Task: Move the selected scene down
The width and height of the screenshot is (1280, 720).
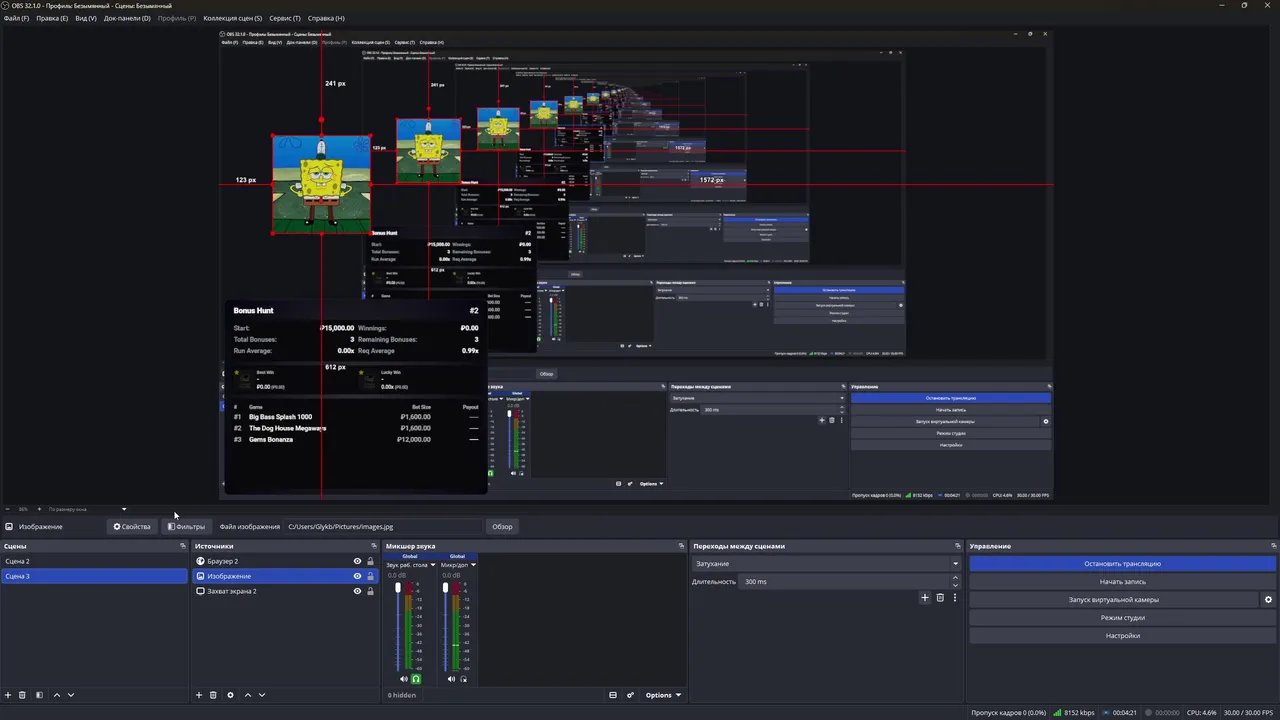Action: (70, 695)
